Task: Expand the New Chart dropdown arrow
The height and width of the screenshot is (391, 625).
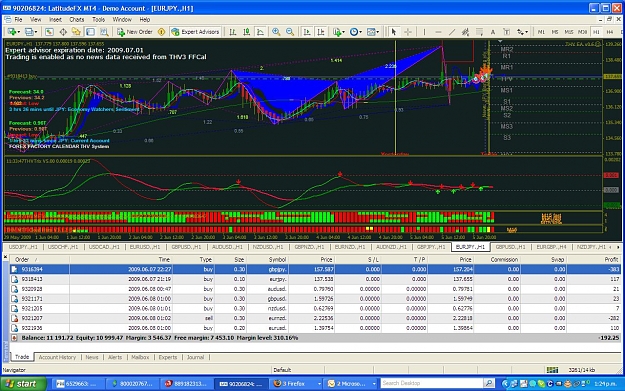Action: [x=19, y=32]
